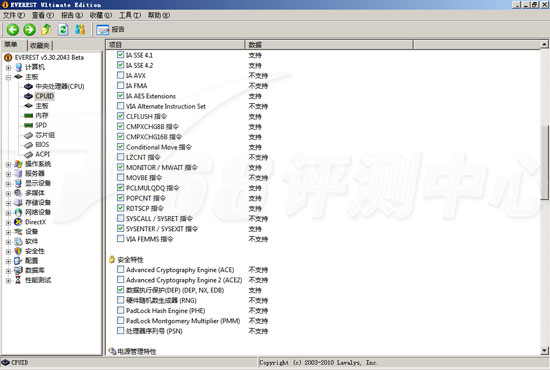Open the 收藏 (Favorites) menu
The width and height of the screenshot is (550, 370).
click(101, 15)
